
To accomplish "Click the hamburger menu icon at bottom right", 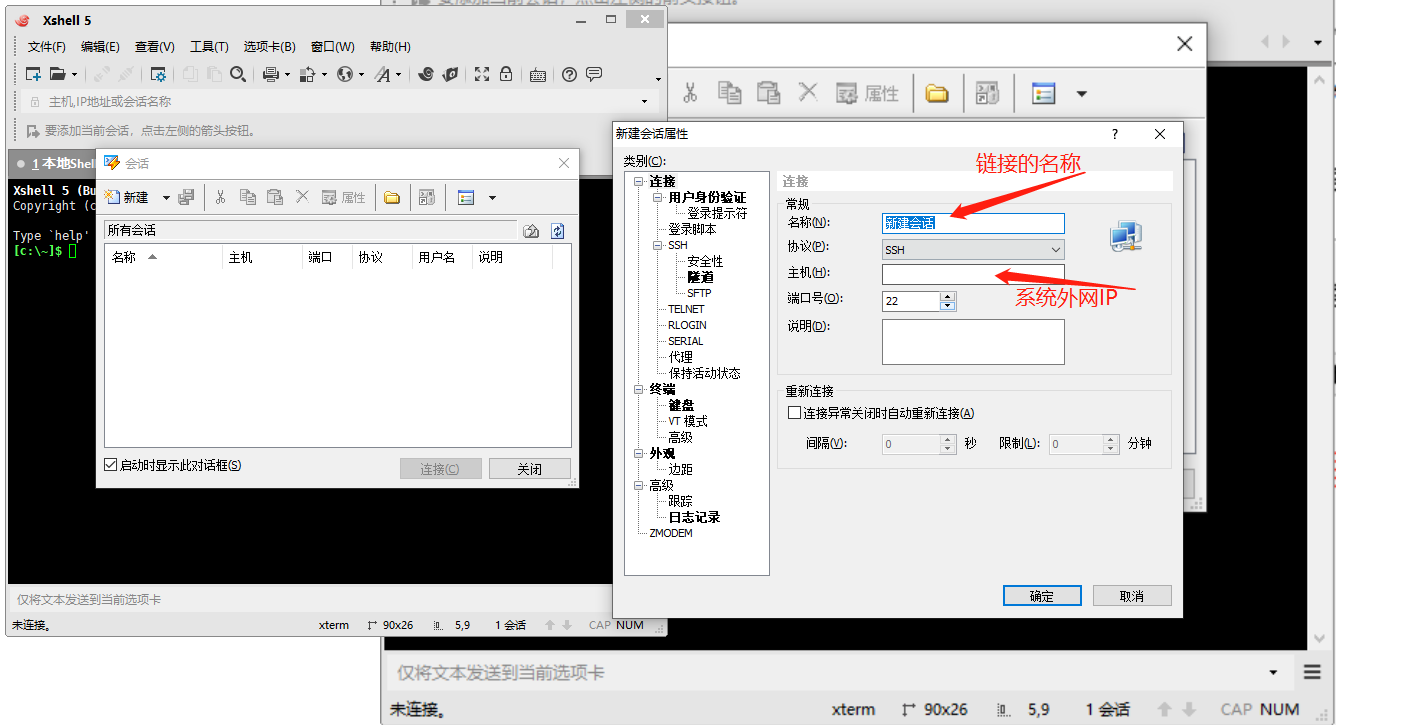I will coord(1312,672).
